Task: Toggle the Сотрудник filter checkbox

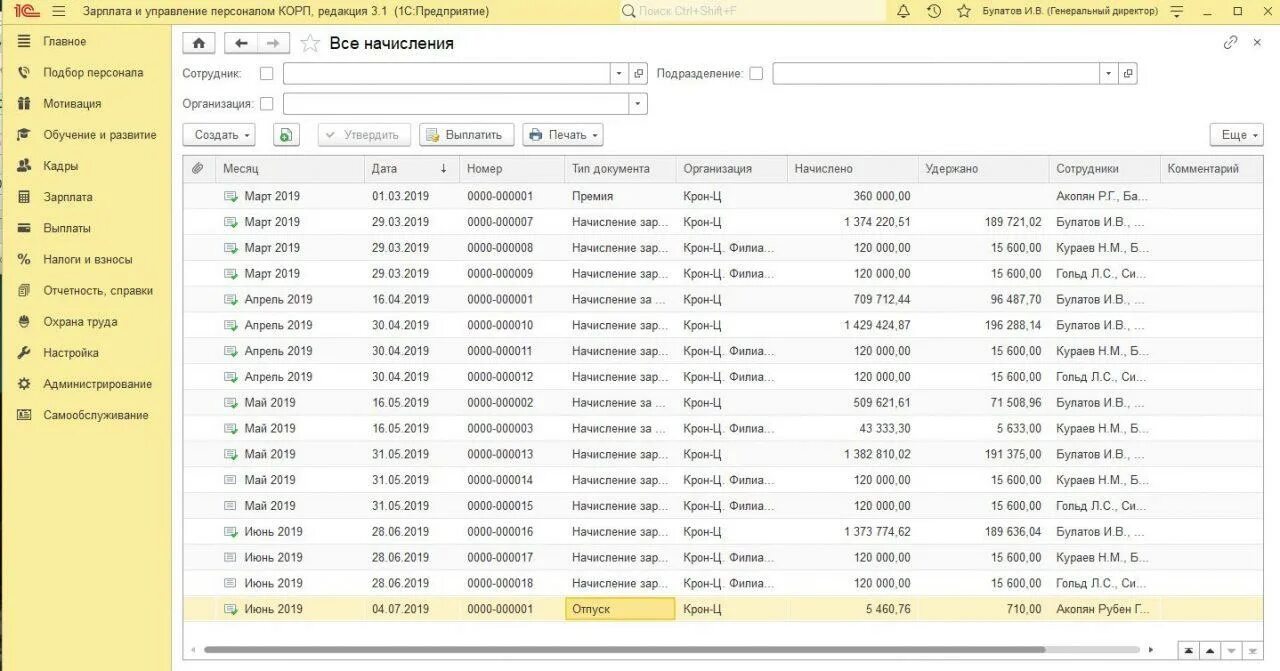Action: (266, 74)
